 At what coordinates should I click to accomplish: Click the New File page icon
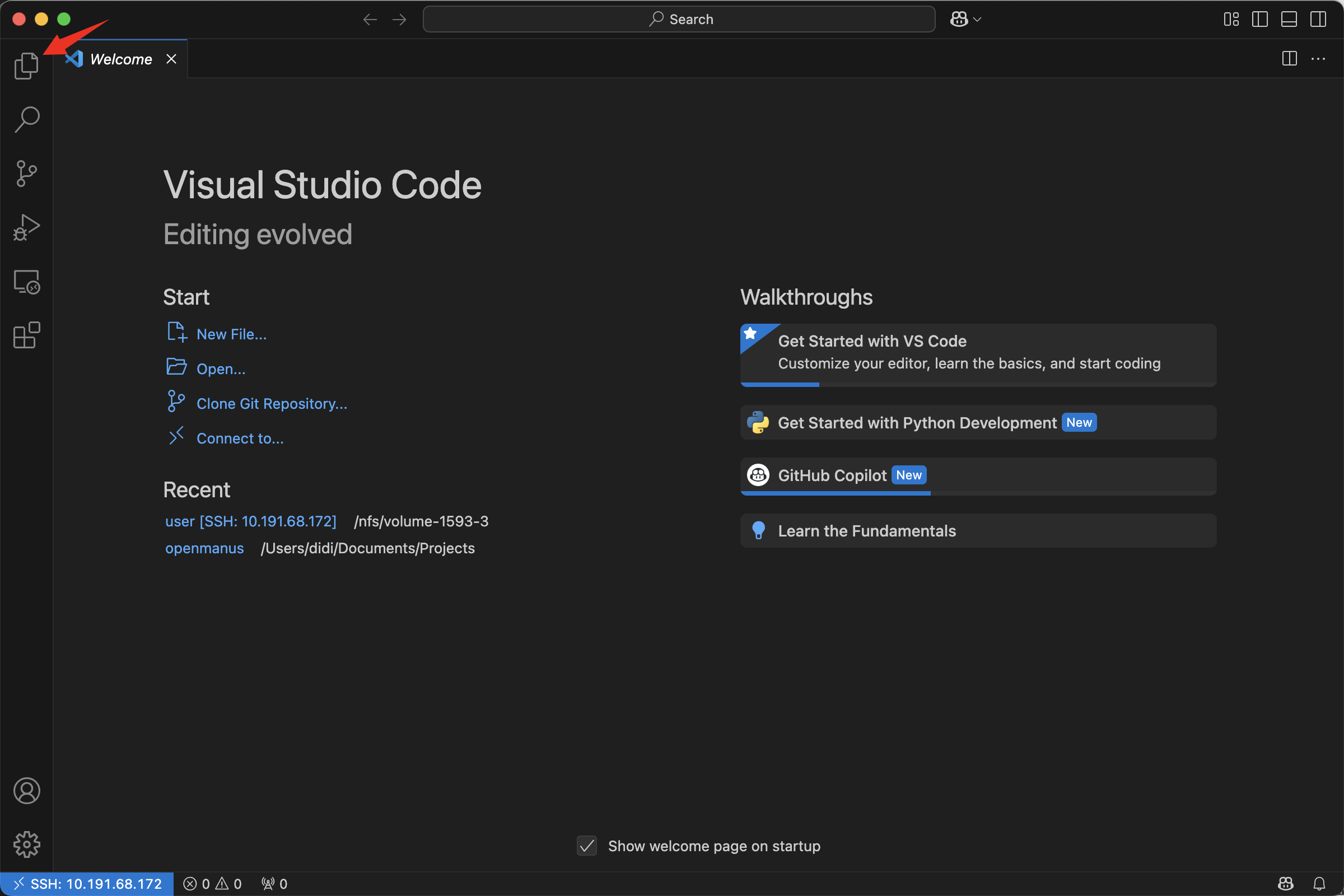point(176,332)
